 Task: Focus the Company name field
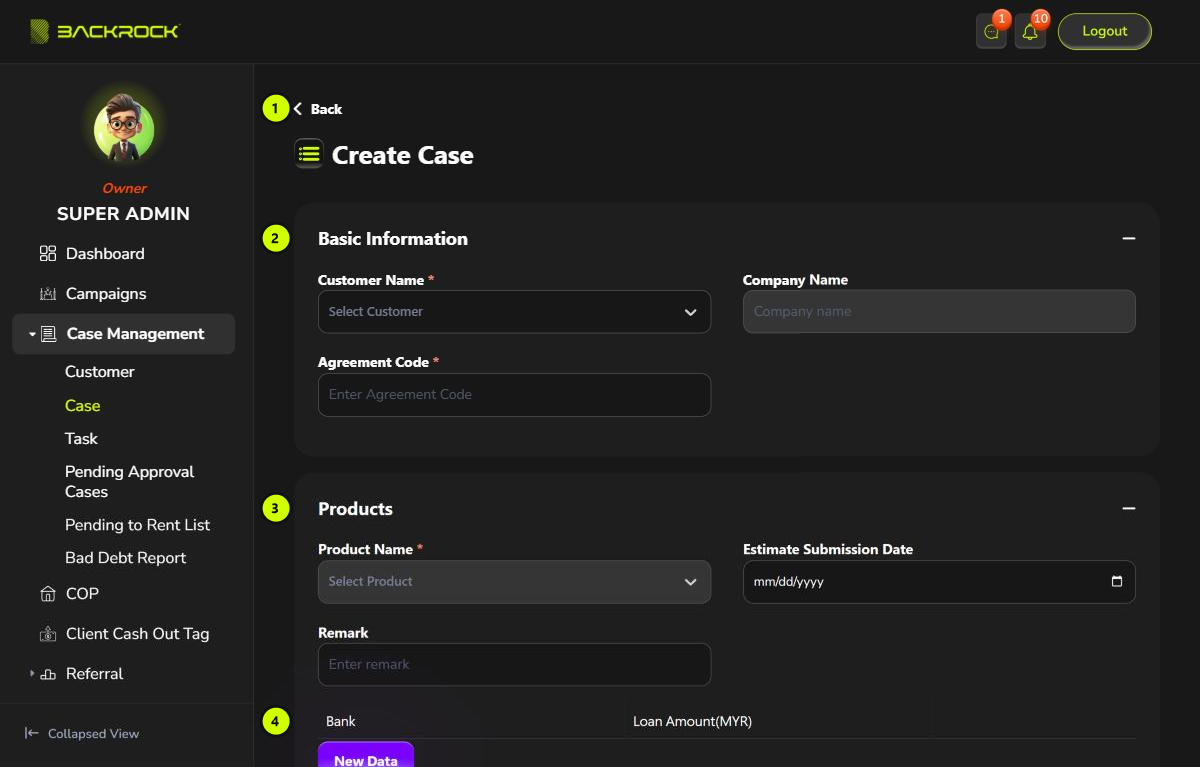pos(939,312)
